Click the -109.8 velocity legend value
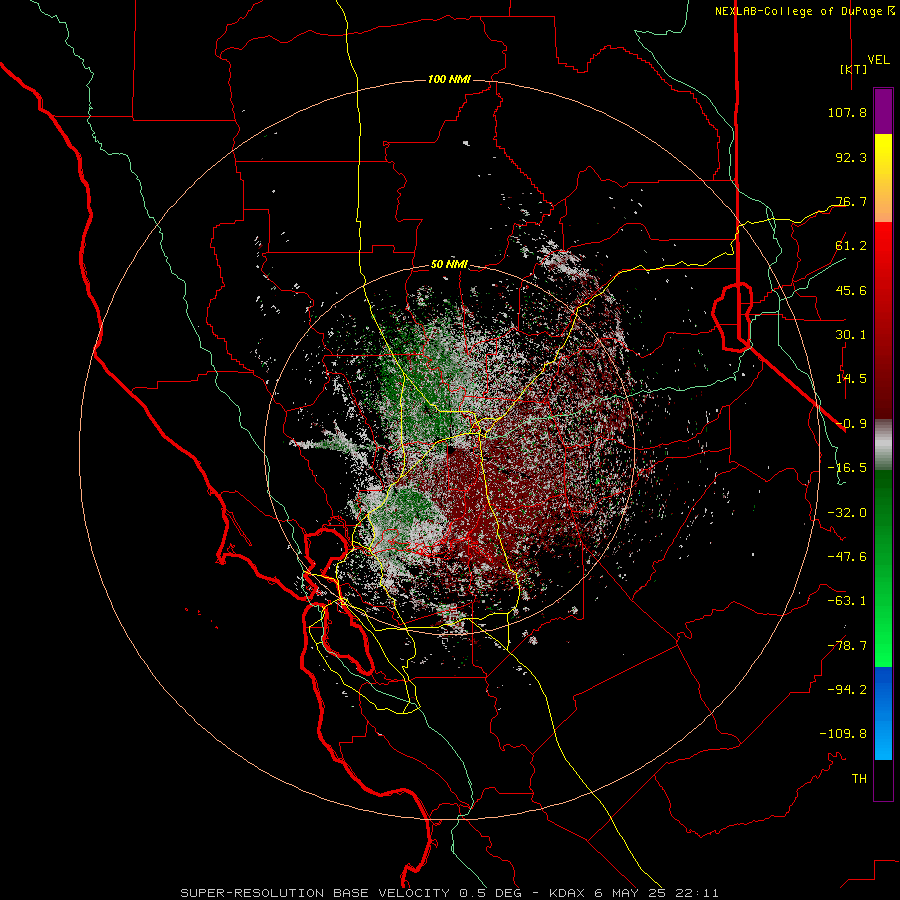The image size is (900, 900). (x=843, y=734)
